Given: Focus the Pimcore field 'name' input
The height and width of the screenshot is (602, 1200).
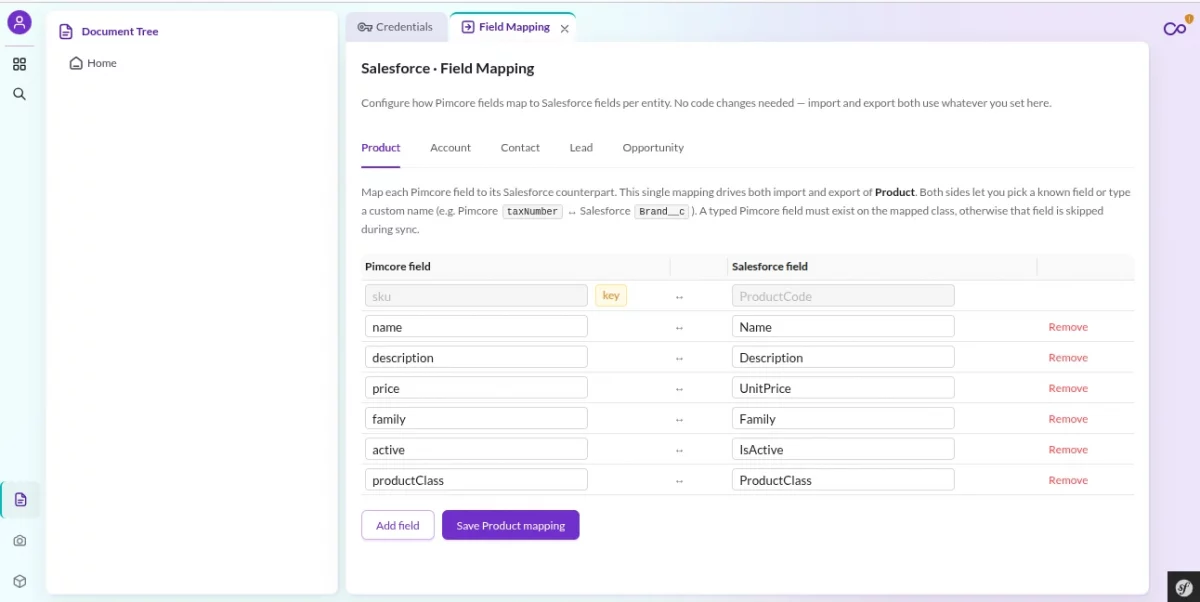Looking at the screenshot, I should (476, 327).
